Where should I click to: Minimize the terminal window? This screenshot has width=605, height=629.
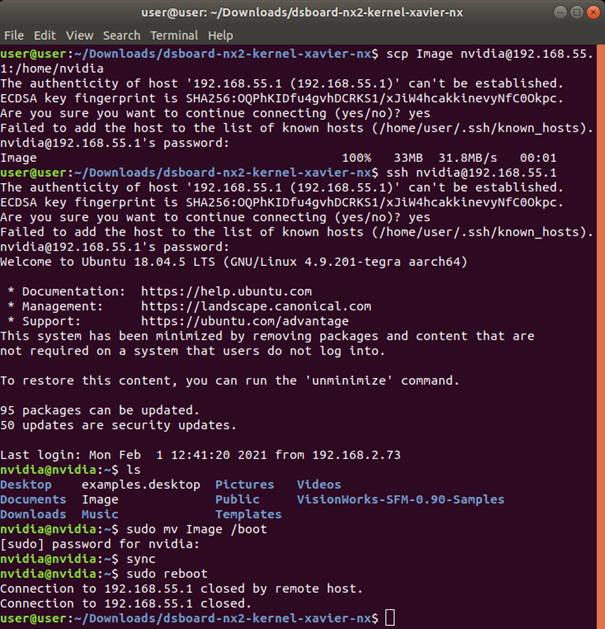click(x=560, y=12)
